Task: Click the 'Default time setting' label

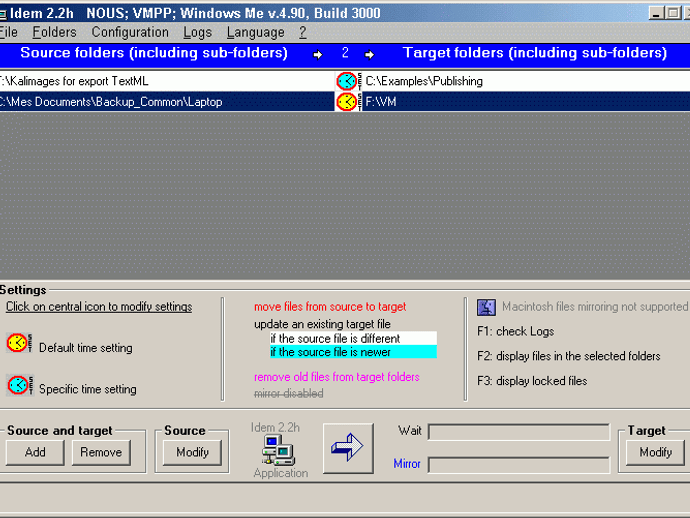Action: [x=86, y=348]
